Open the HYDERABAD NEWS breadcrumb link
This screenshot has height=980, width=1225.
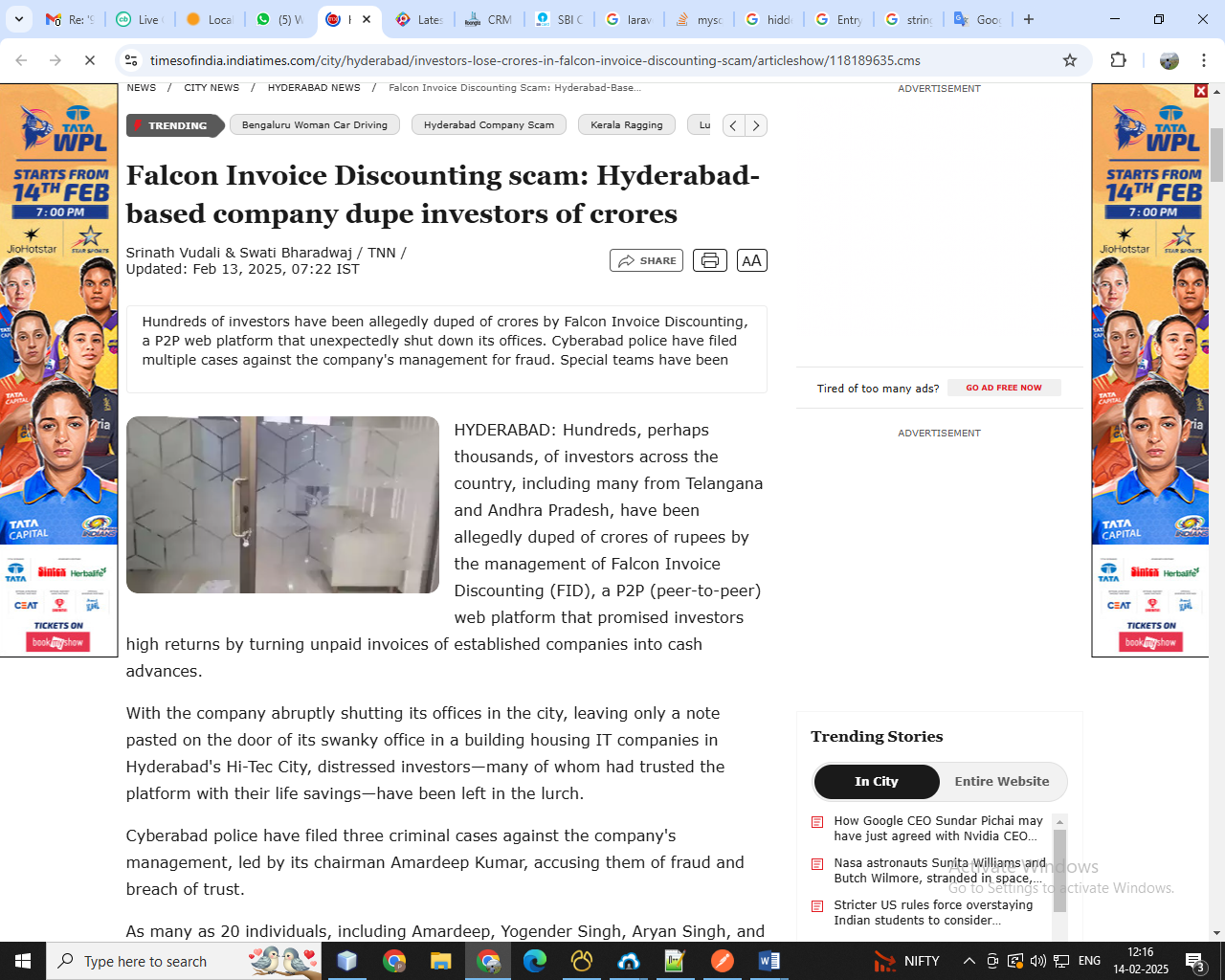click(x=314, y=88)
